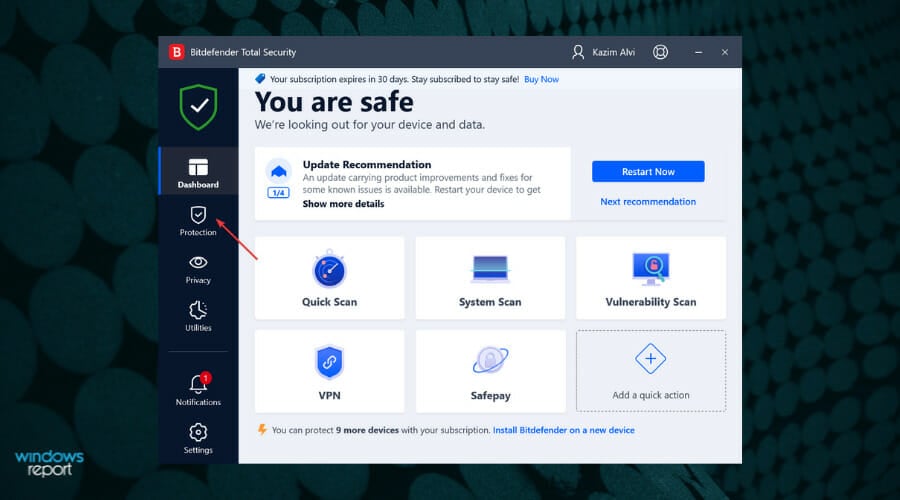Close the Bitdefender Total Security window
The height and width of the screenshot is (500, 900).
tap(725, 52)
